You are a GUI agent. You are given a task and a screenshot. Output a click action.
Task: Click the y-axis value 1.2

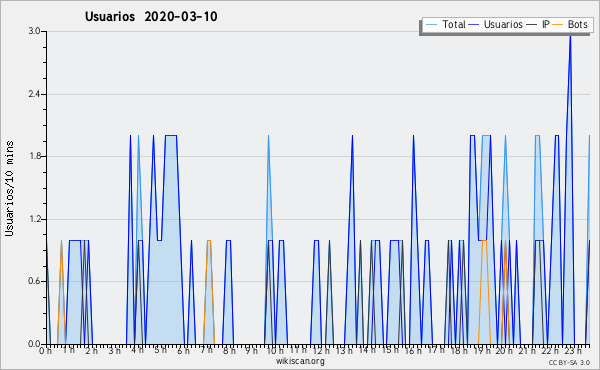tap(34, 219)
